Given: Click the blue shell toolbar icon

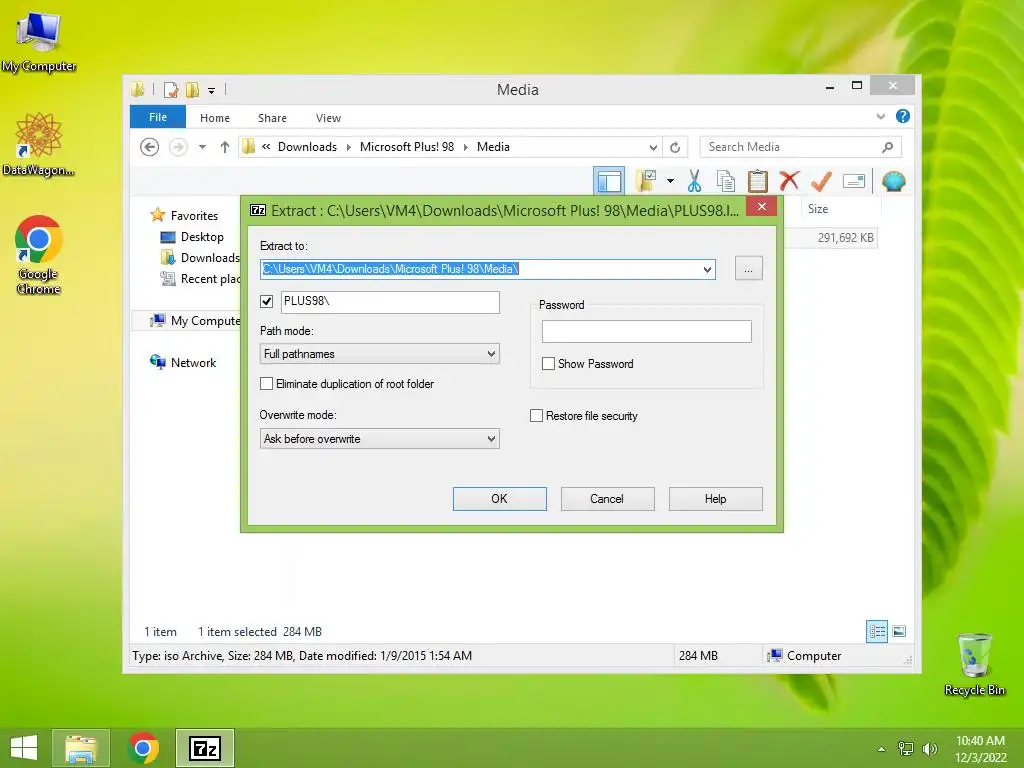Looking at the screenshot, I should click(x=893, y=181).
